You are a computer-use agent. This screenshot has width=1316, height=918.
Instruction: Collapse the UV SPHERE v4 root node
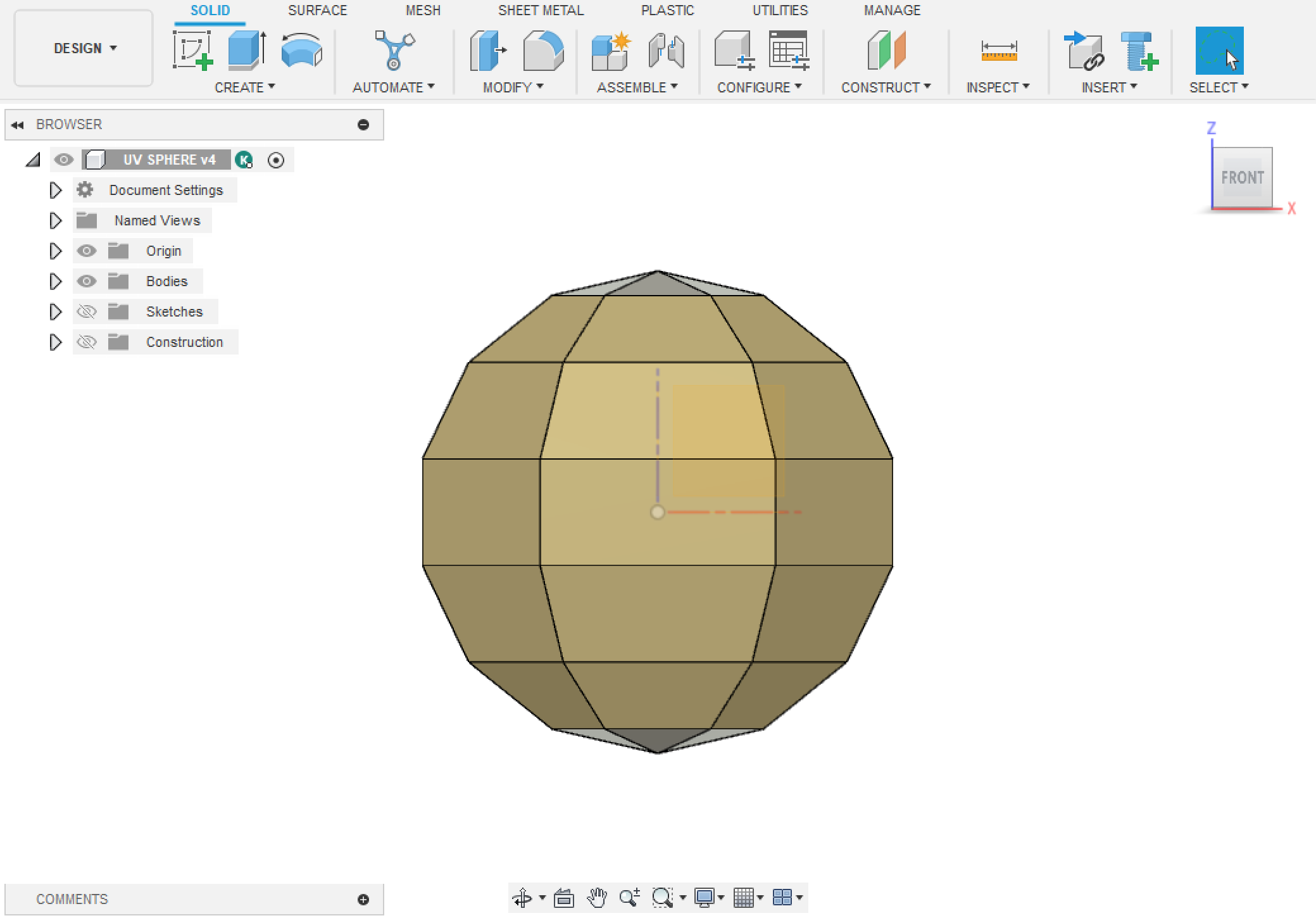tap(33, 160)
